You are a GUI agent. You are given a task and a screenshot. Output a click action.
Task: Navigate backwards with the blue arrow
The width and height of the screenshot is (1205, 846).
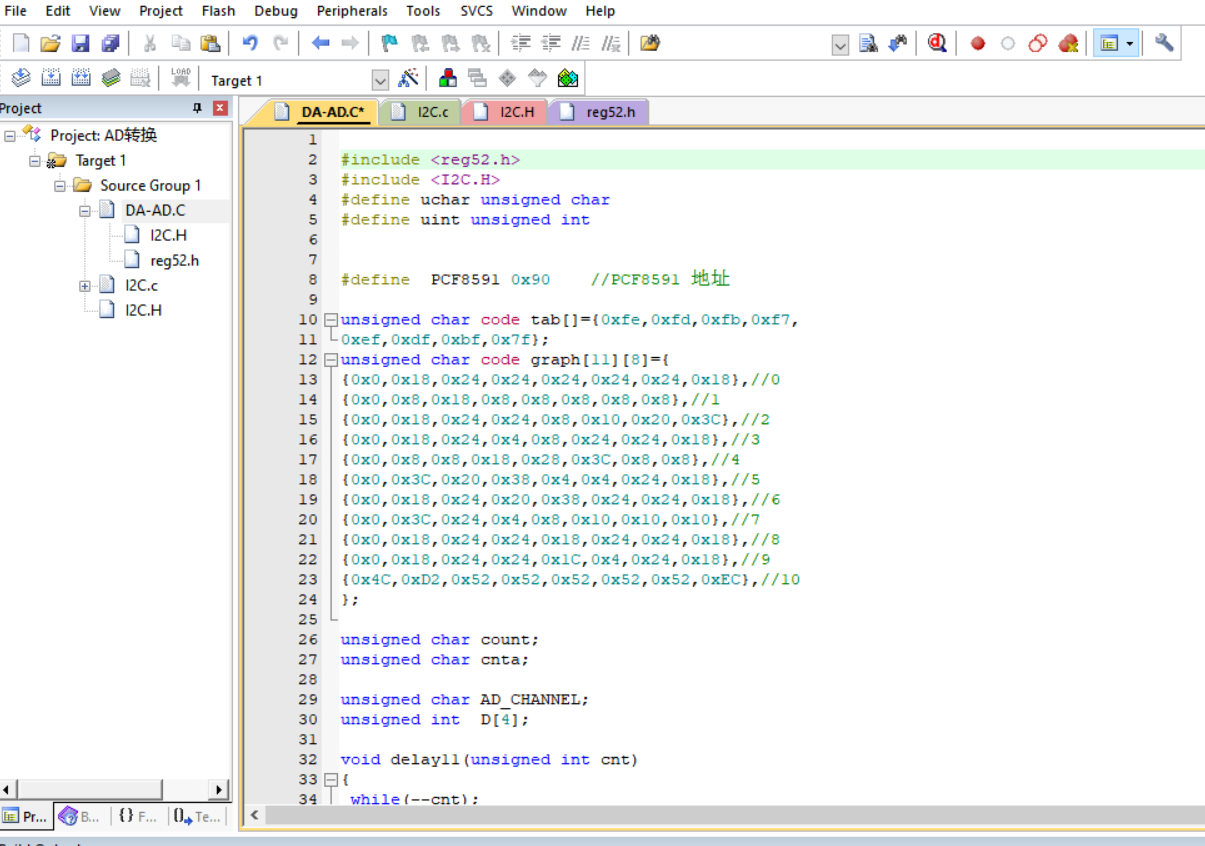pos(320,43)
